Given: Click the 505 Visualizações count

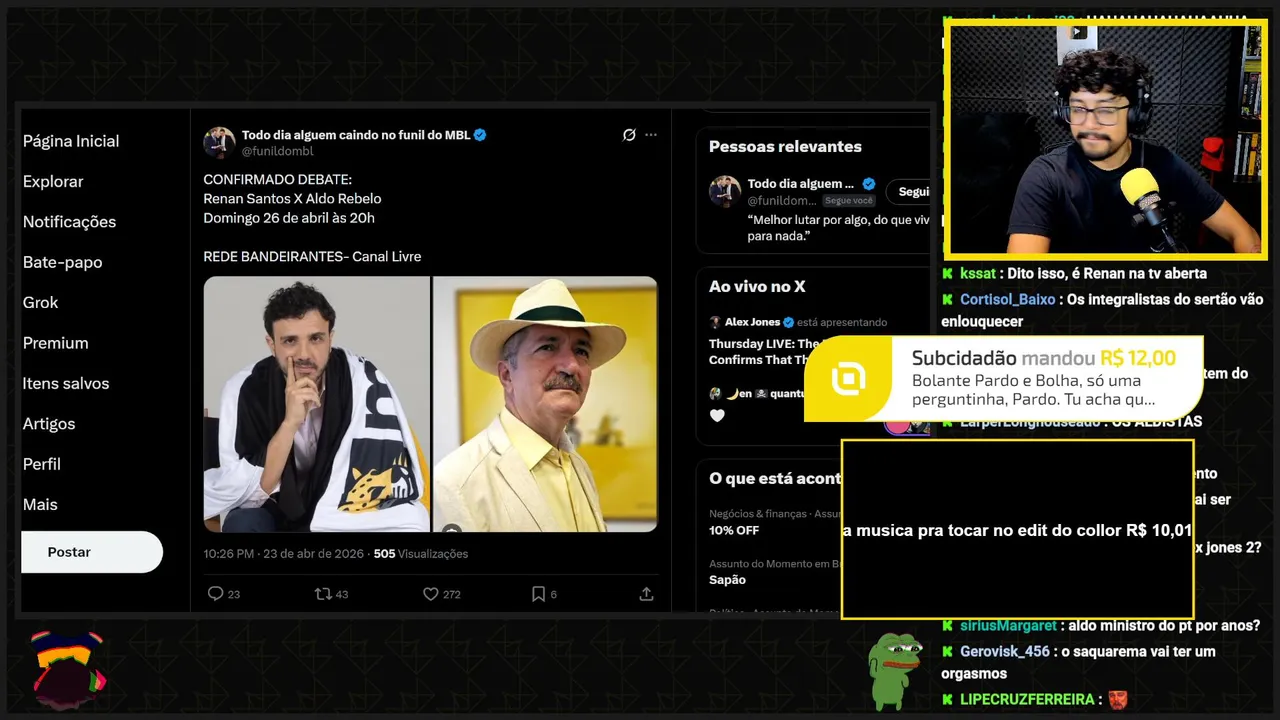Looking at the screenshot, I should coord(420,553).
